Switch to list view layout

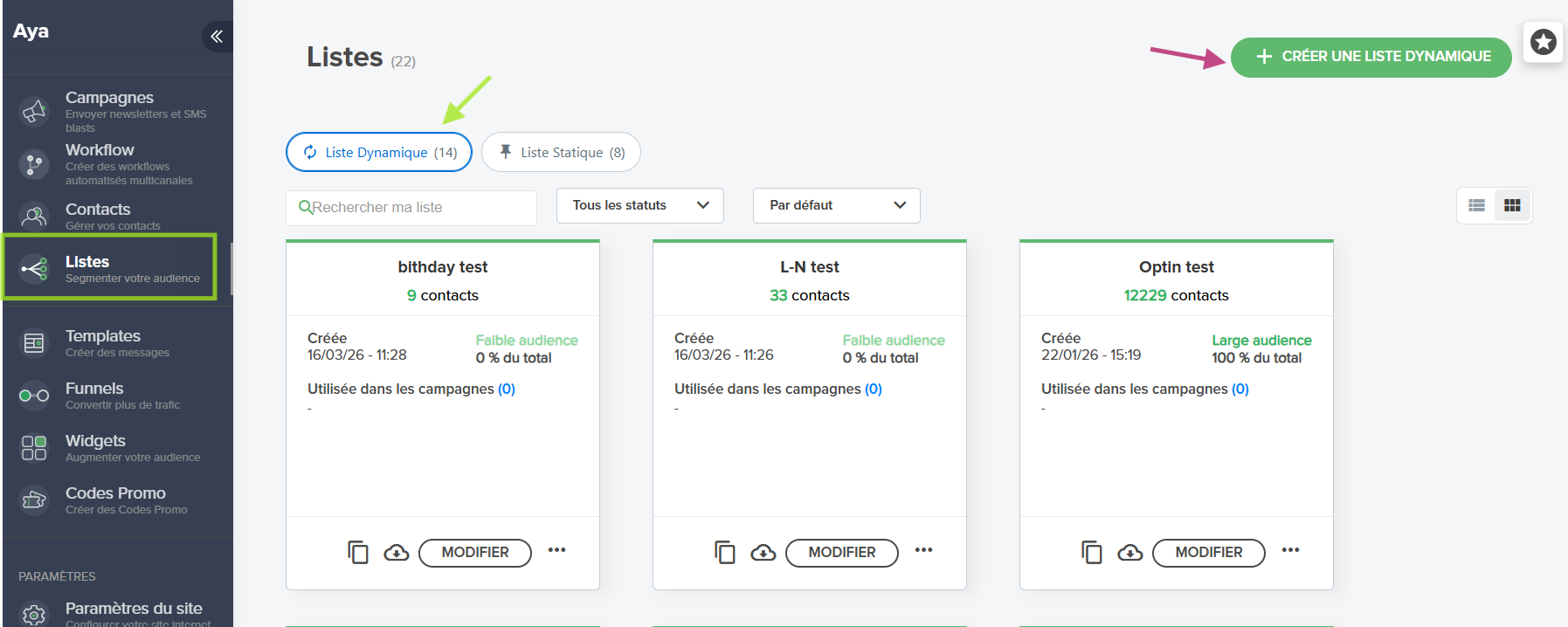[x=1476, y=205]
